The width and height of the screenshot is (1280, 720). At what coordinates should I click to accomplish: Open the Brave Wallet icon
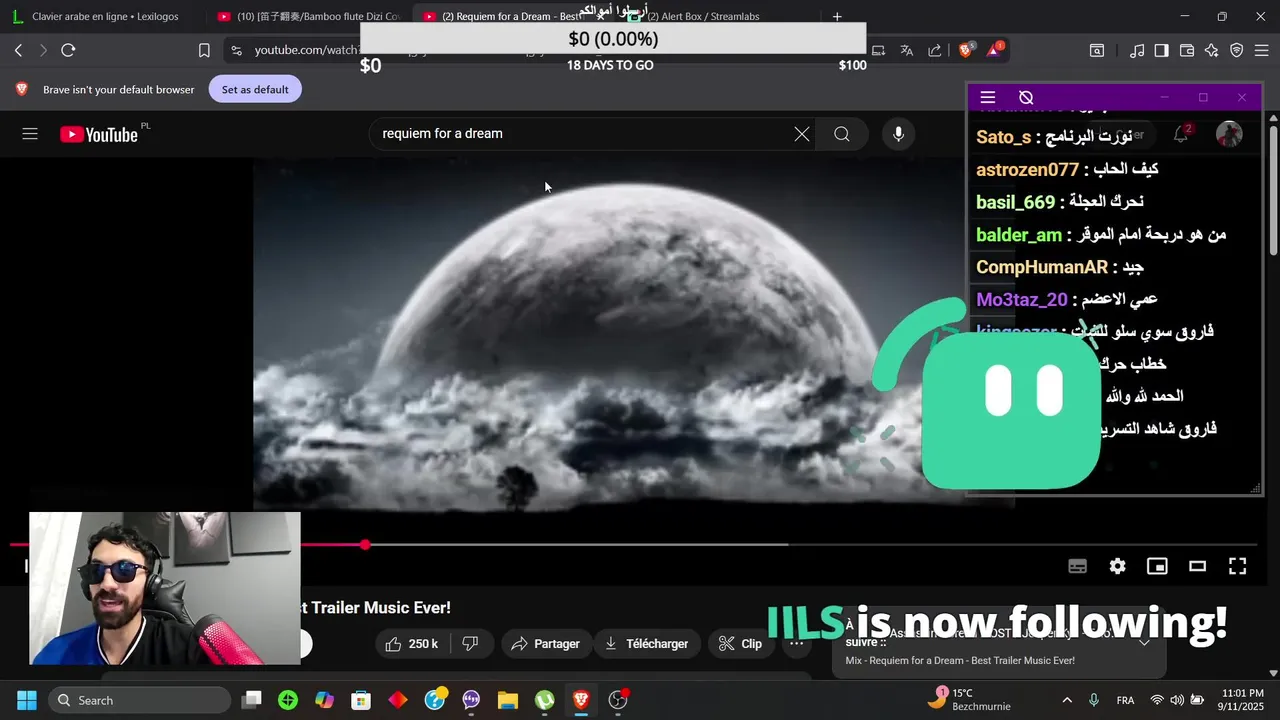(1187, 50)
